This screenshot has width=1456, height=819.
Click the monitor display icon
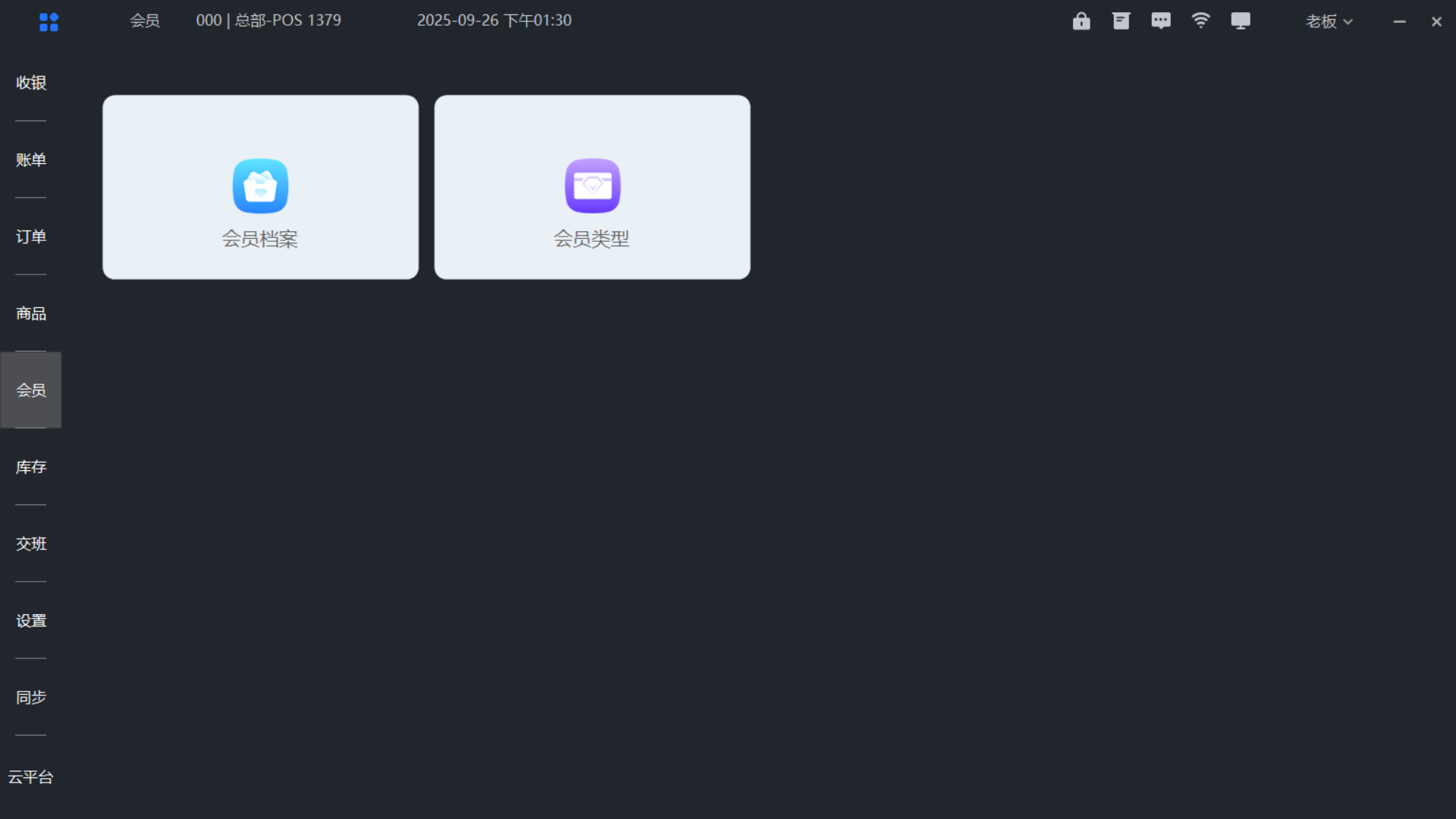pyautogui.click(x=1241, y=20)
